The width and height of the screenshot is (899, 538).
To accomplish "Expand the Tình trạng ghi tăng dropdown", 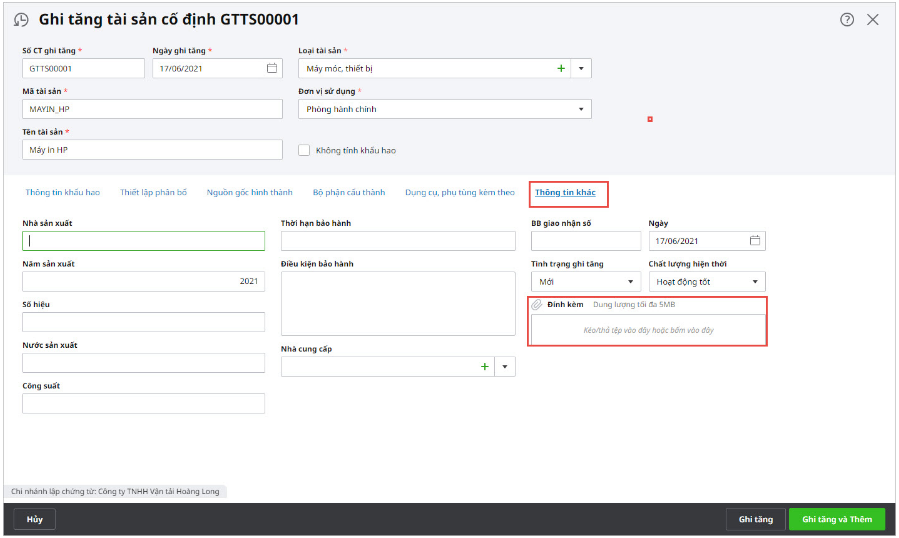I will 631,282.
